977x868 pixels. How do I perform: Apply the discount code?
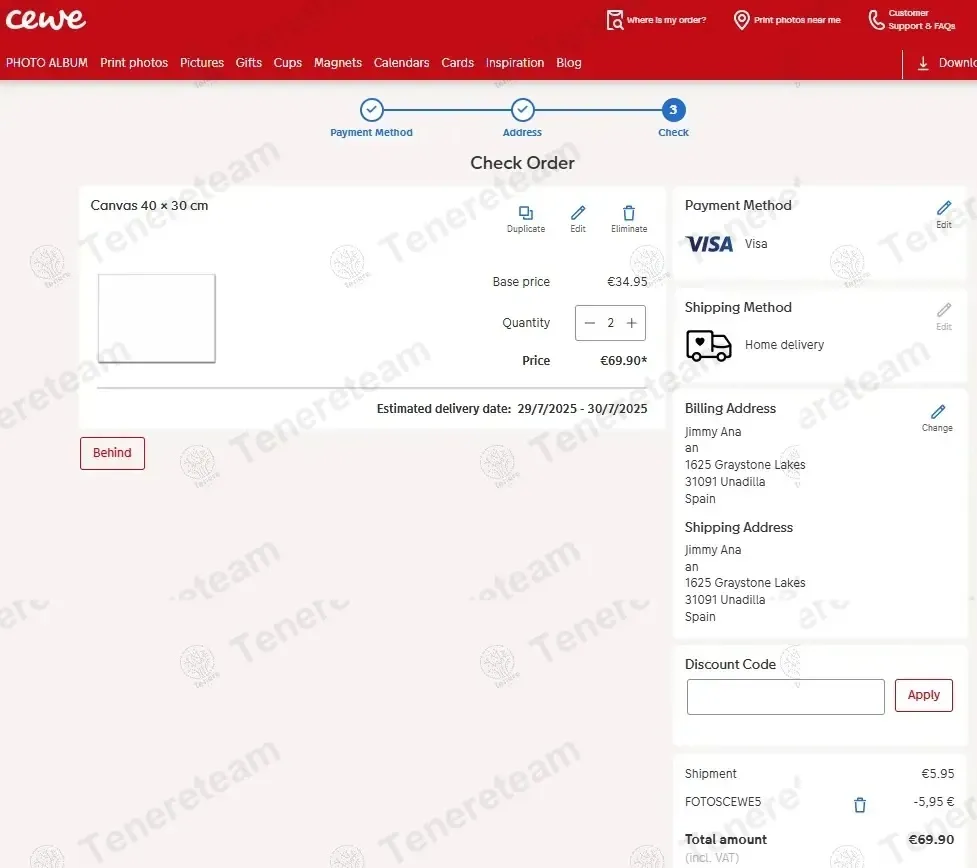[923, 695]
